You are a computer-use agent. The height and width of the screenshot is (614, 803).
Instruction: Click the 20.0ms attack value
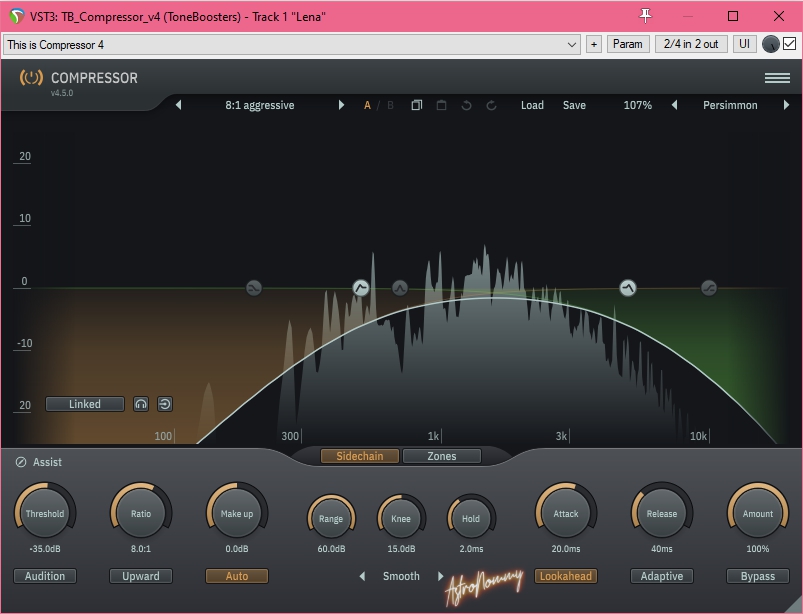tap(566, 548)
